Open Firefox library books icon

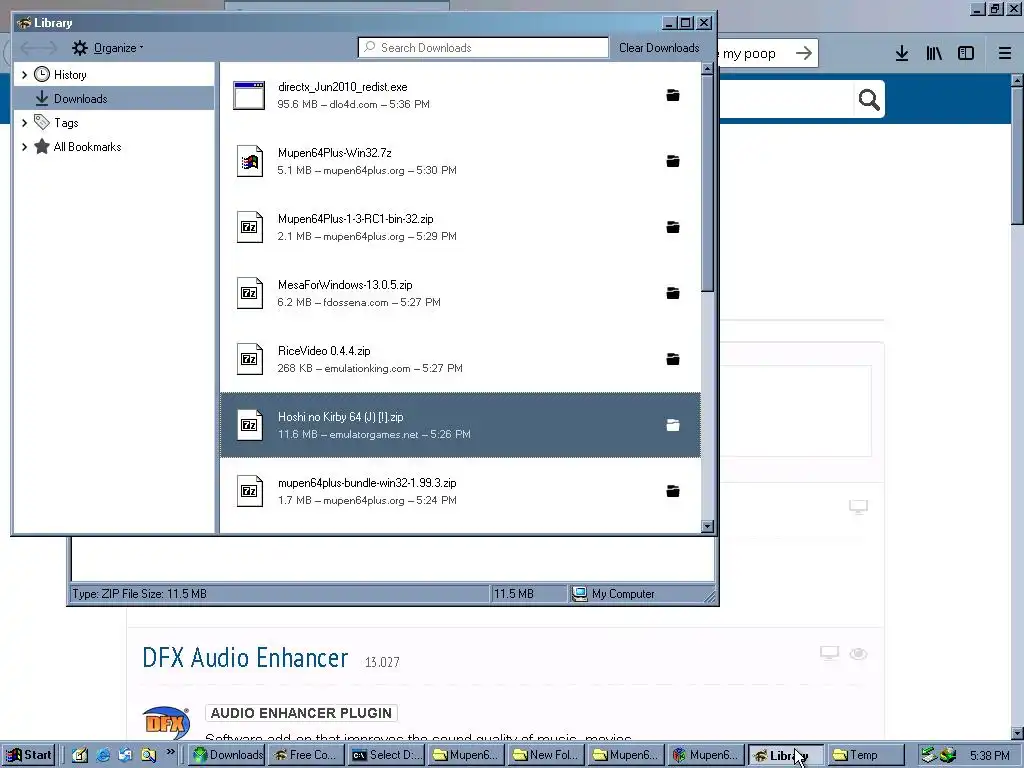(934, 54)
